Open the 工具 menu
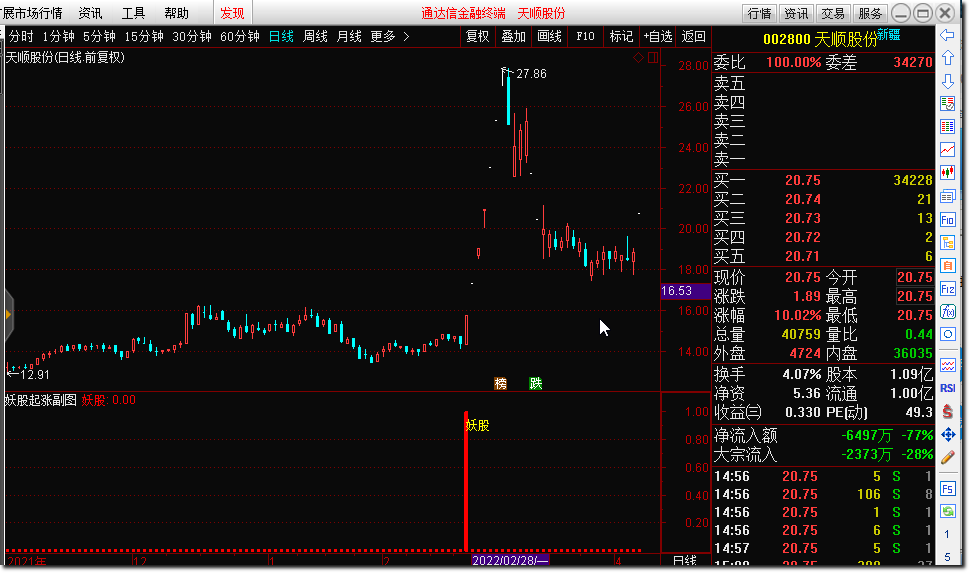Image resolution: width=971 pixels, height=573 pixels. tap(133, 13)
